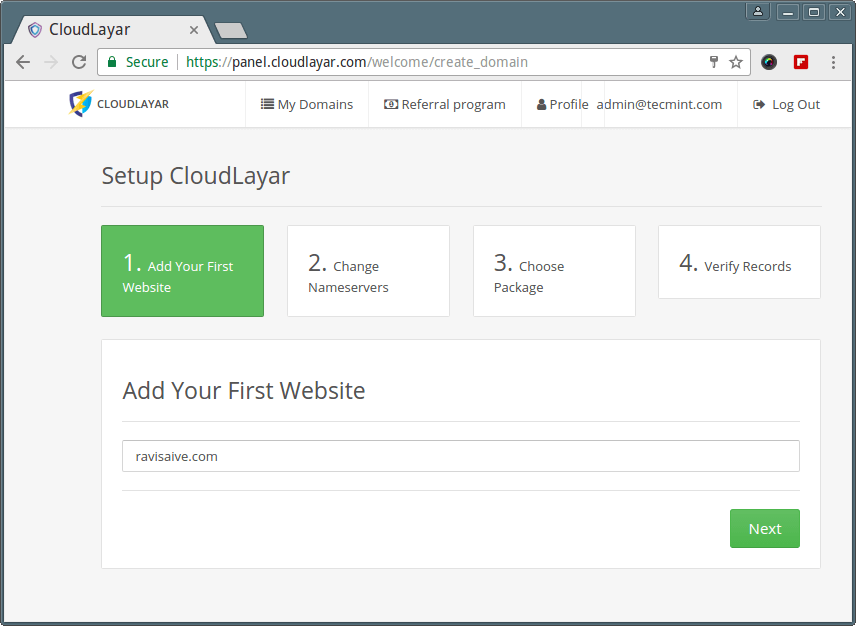The height and width of the screenshot is (626, 856).
Task: Select step 4 Verify Records
Action: coord(739,262)
